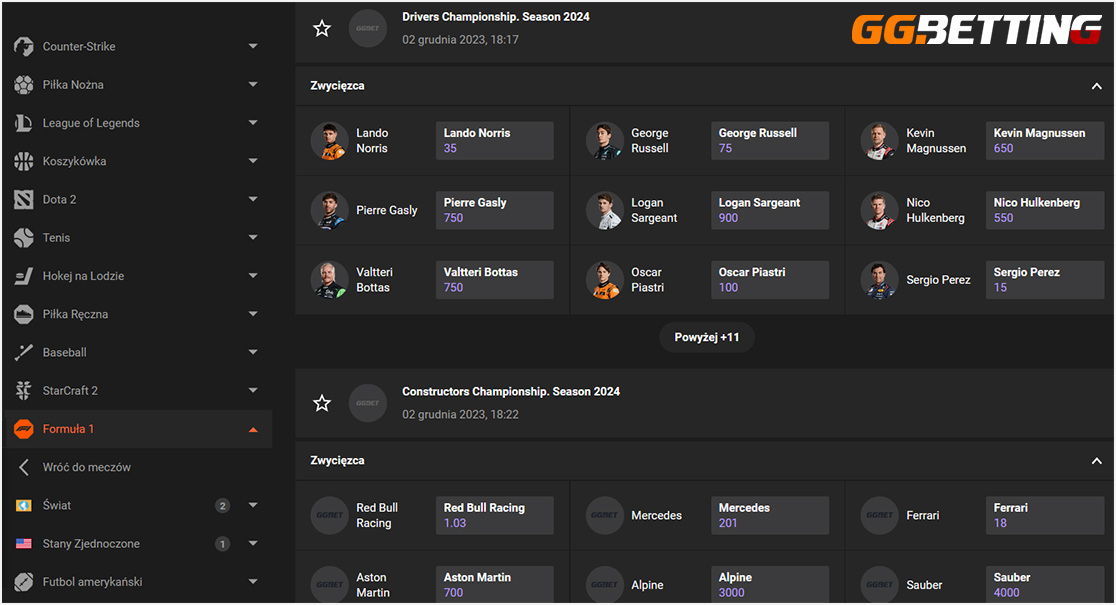1116x605 pixels.
Task: Select Sergio Perez odds 15
Action: pyautogui.click(x=1045, y=280)
